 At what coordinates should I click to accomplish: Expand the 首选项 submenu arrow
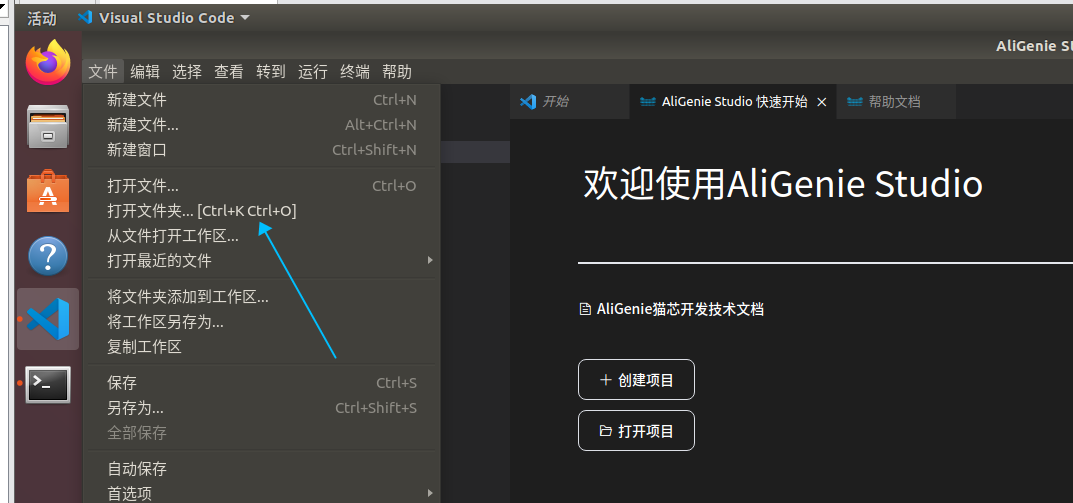pos(430,493)
